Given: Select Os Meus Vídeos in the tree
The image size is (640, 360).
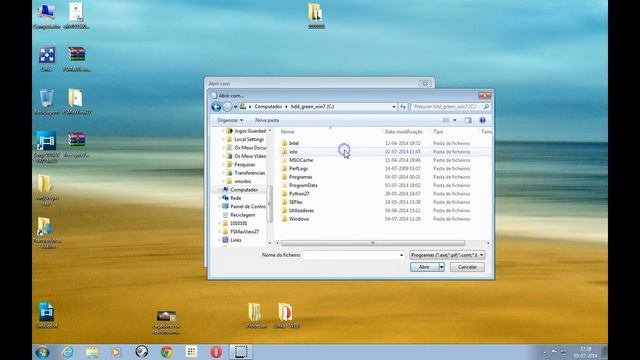Looking at the screenshot, I should tap(250, 156).
